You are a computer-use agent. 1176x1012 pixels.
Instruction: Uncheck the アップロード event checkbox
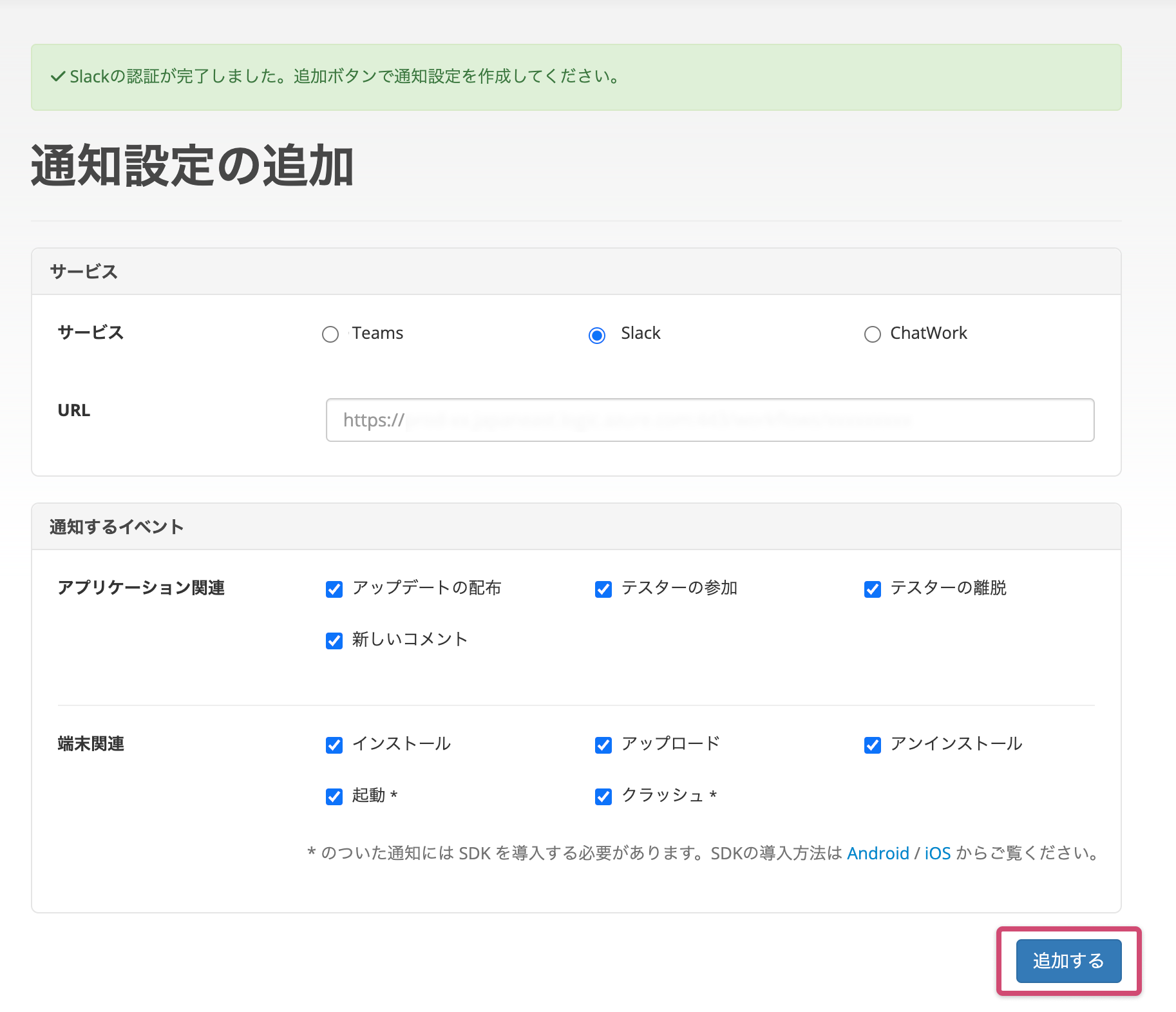tap(603, 745)
